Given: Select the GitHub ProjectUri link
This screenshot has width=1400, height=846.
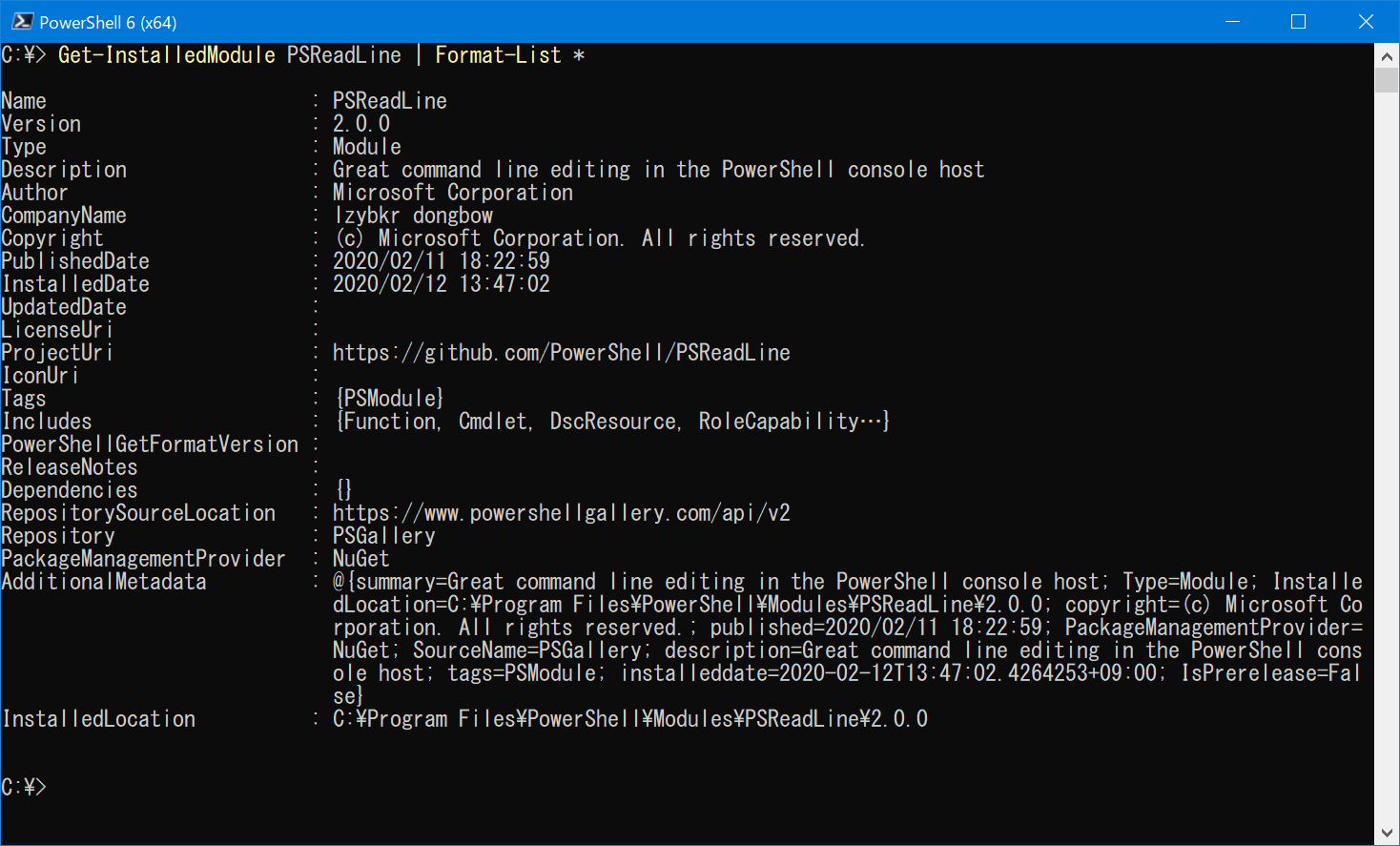Looking at the screenshot, I should point(561,352).
